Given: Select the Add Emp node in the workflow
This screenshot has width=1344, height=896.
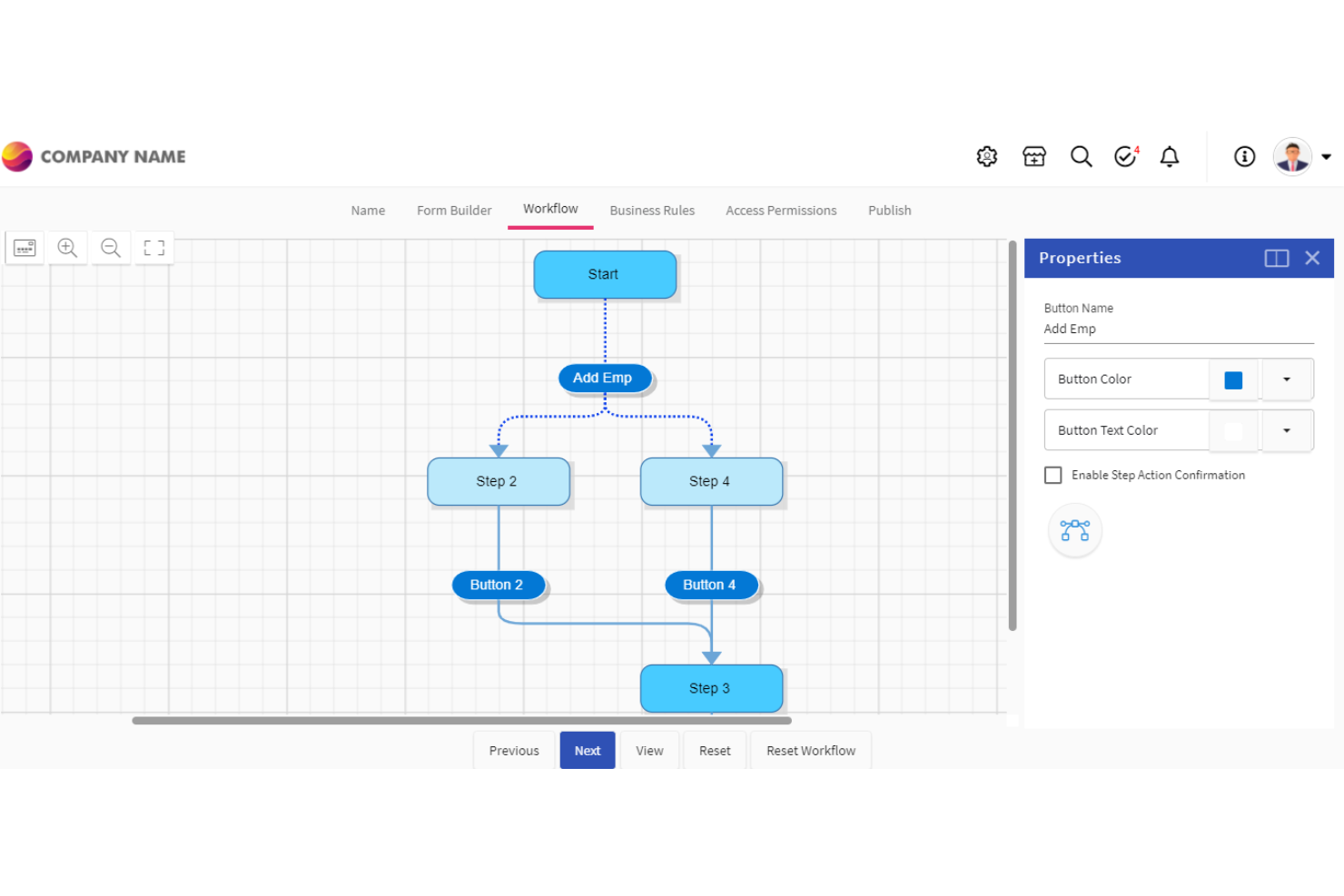Looking at the screenshot, I should (604, 378).
